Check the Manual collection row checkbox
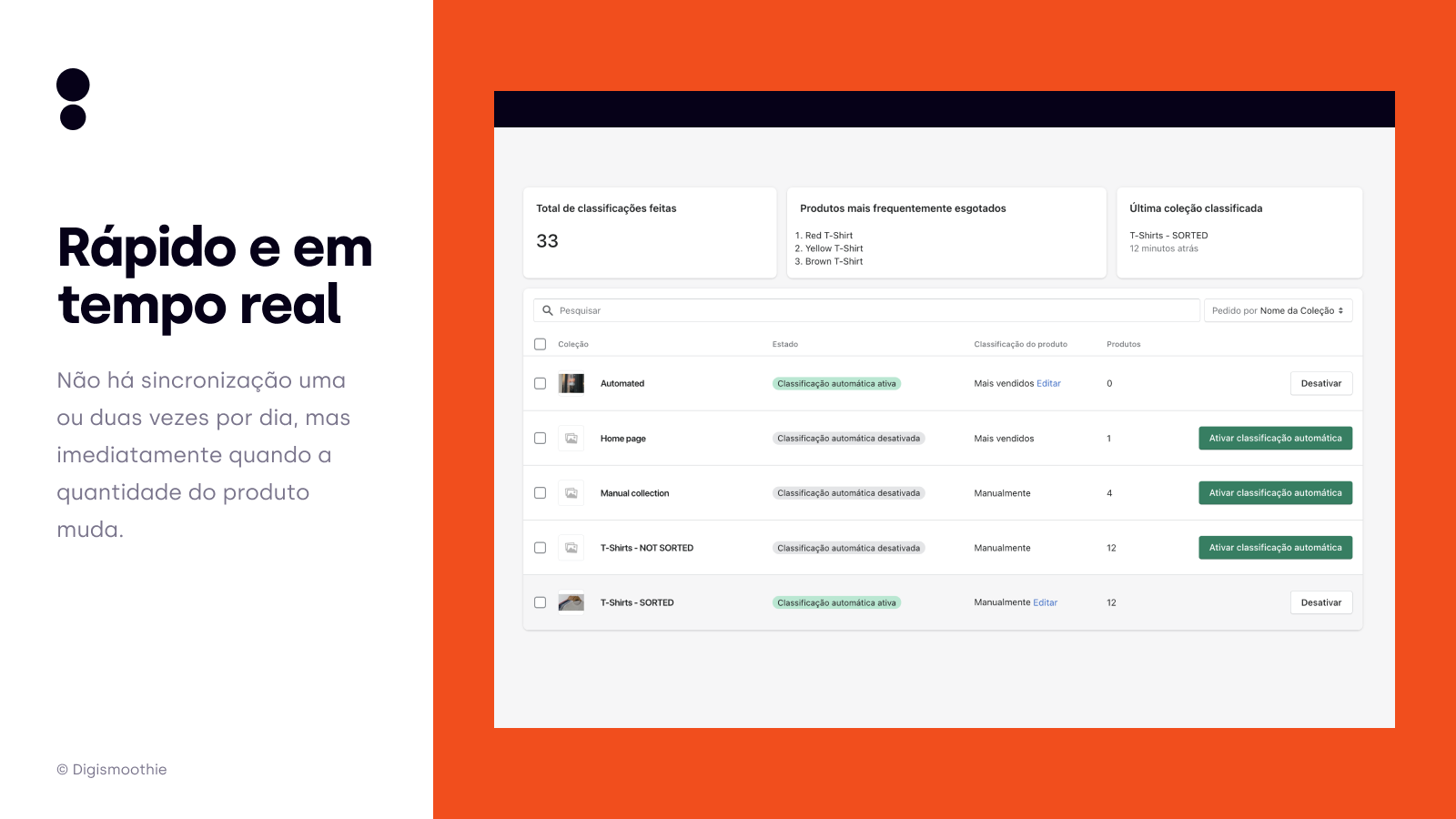 pyautogui.click(x=540, y=492)
